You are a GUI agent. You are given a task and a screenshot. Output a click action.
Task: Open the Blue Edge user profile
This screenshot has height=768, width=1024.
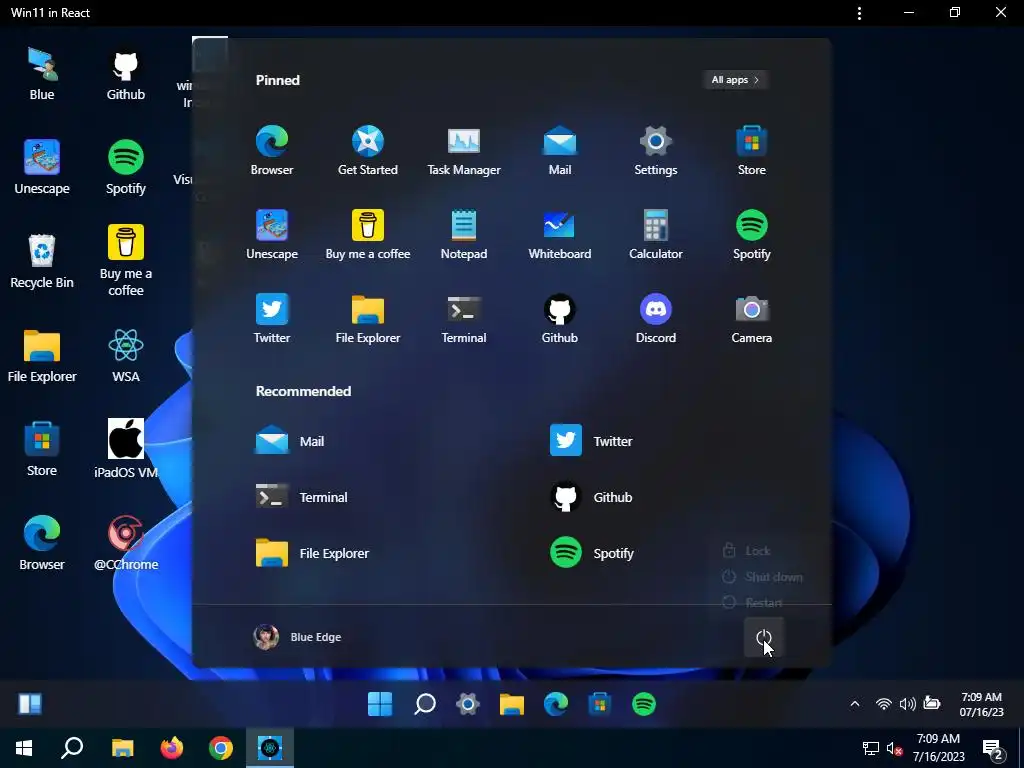click(297, 637)
